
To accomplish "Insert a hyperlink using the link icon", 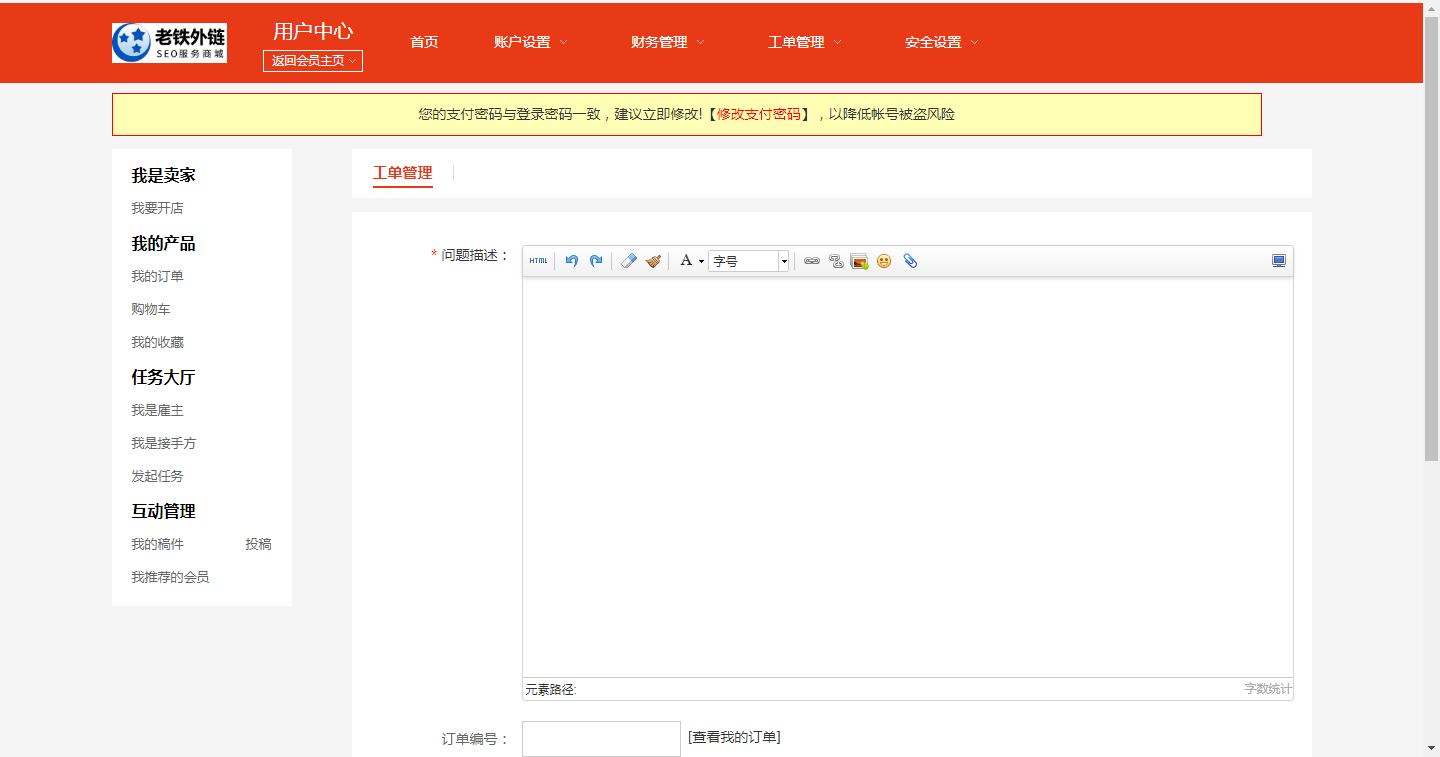I will click(x=812, y=261).
